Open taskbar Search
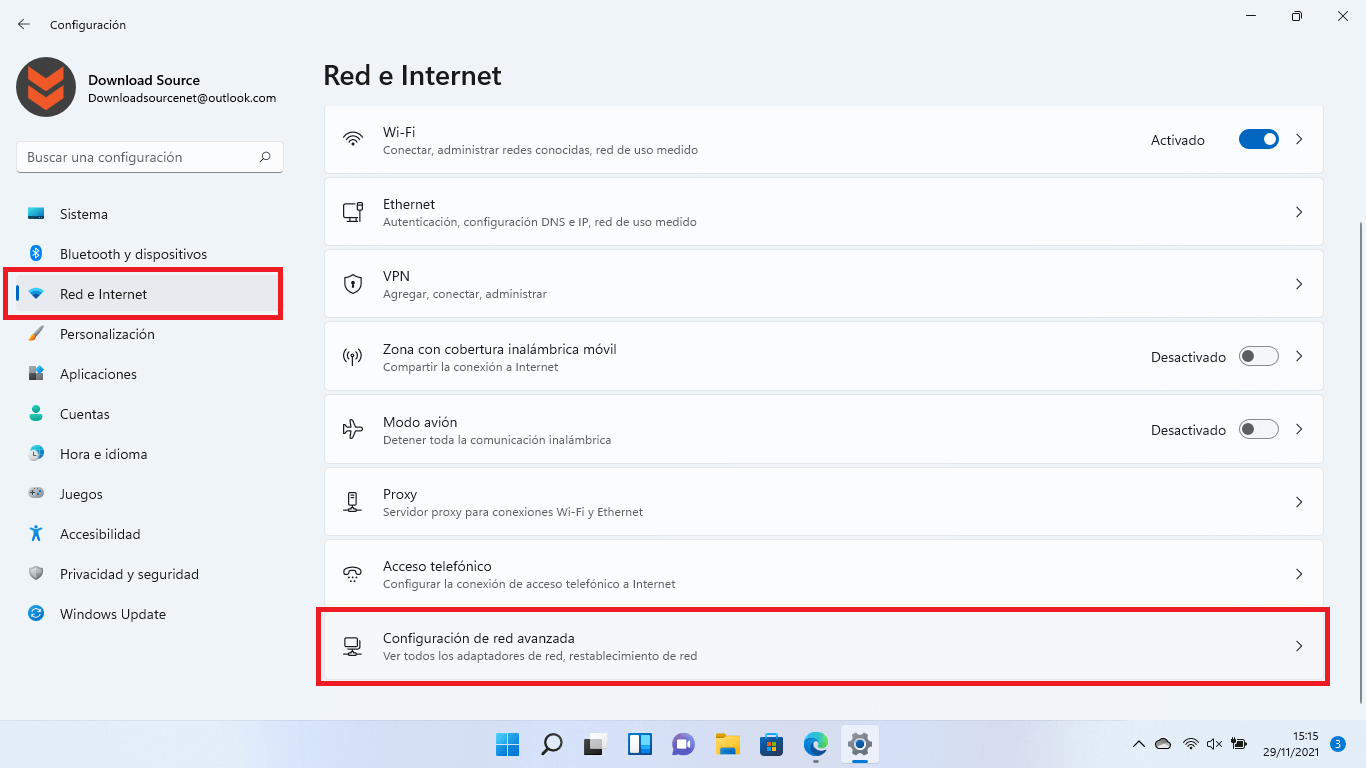This screenshot has width=1366, height=768. [551, 744]
